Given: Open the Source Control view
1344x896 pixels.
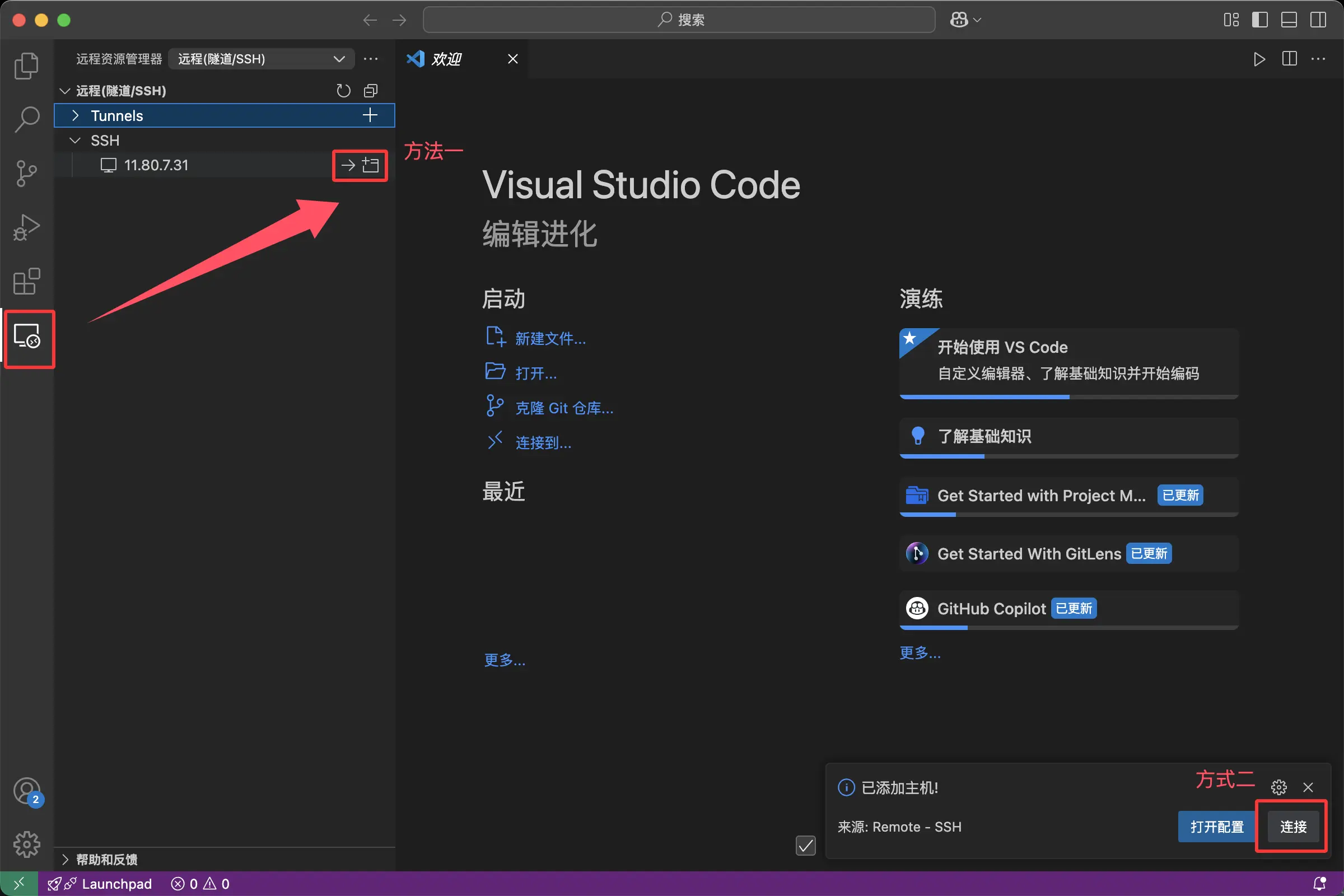Looking at the screenshot, I should pos(26,174).
